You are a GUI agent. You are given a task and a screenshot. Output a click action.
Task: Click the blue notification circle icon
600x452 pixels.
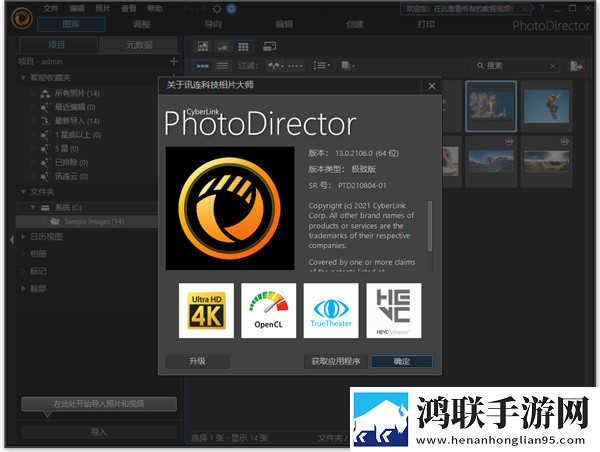coord(232,8)
